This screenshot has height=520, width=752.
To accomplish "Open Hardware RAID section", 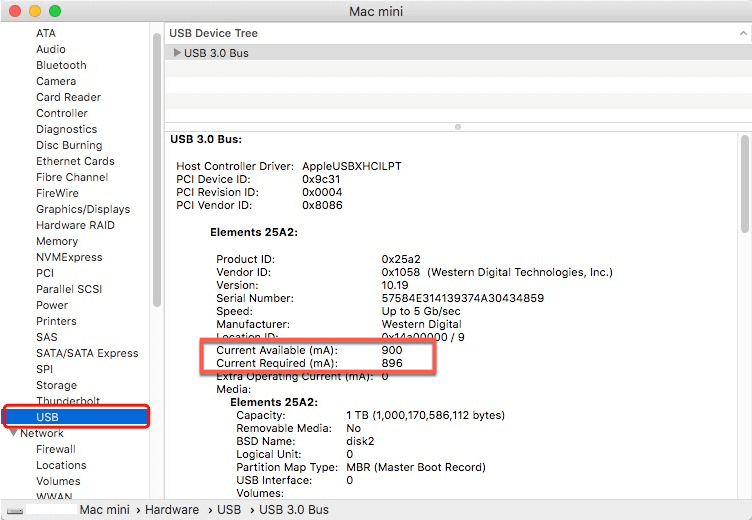I will coord(75,225).
